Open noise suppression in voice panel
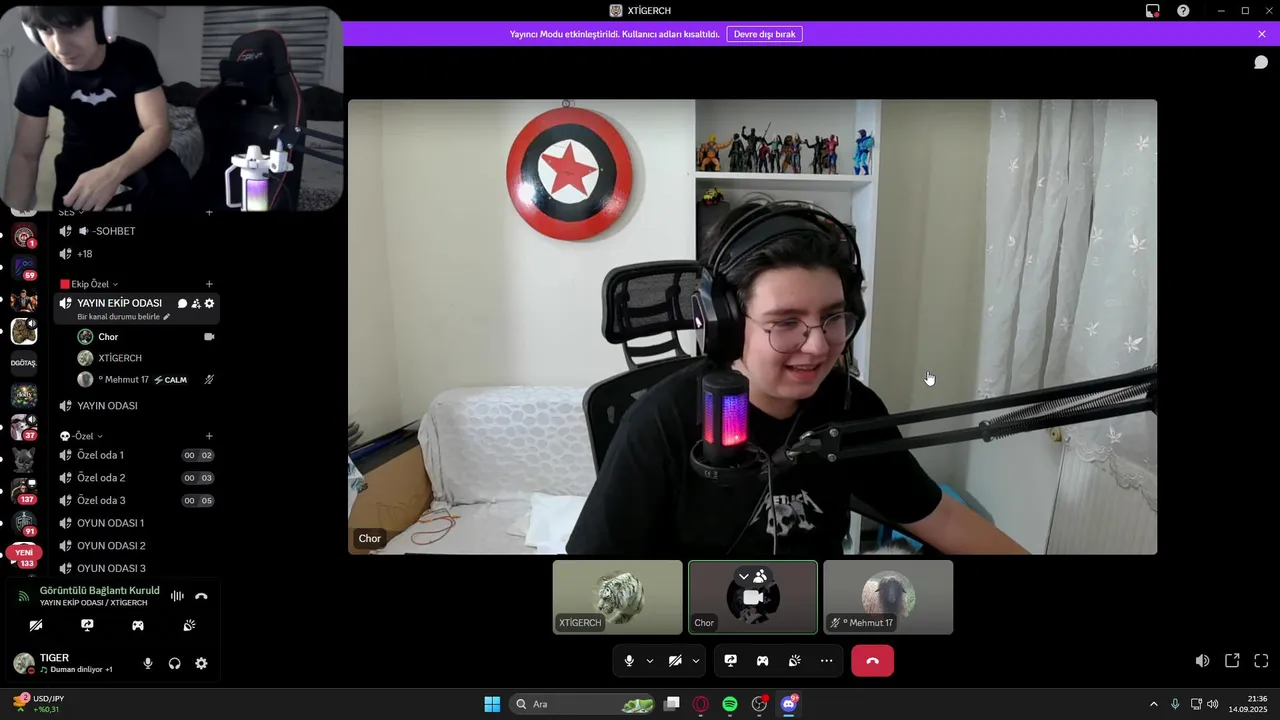The height and width of the screenshot is (720, 1280). pos(177,596)
